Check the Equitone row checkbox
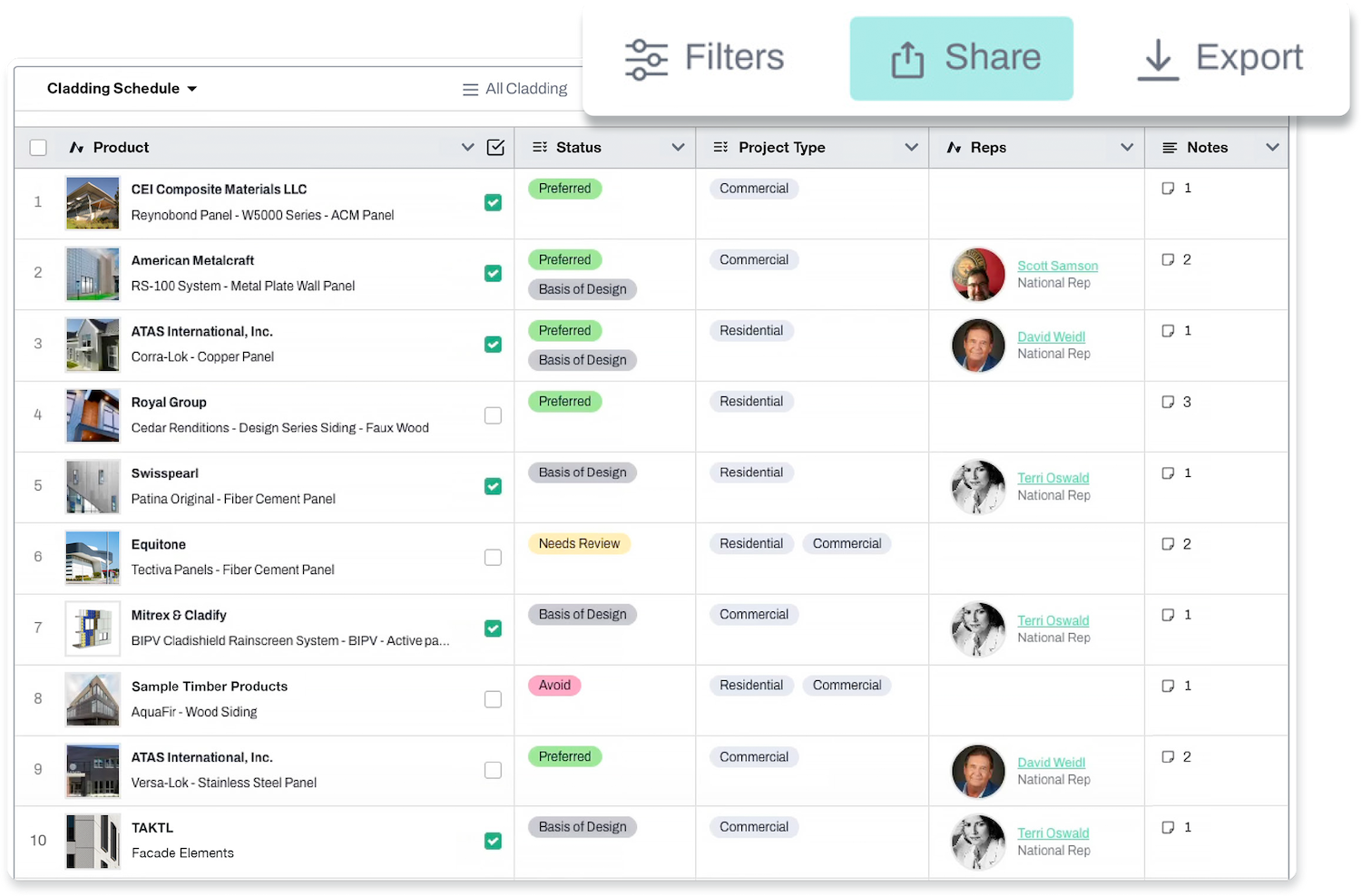Screen dimensions: 1361x896 coord(493,558)
